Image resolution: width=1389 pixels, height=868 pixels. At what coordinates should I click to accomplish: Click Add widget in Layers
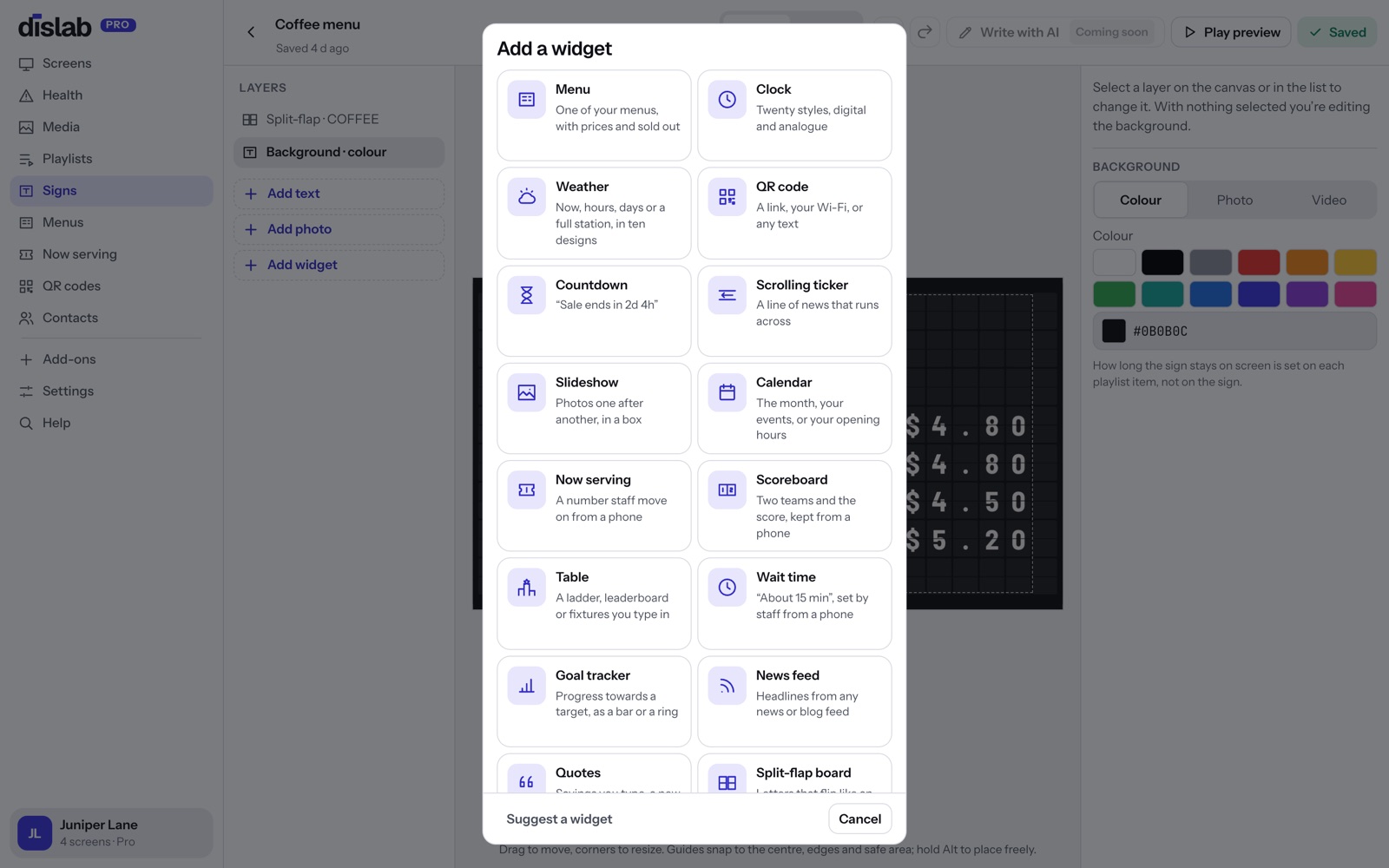339,265
